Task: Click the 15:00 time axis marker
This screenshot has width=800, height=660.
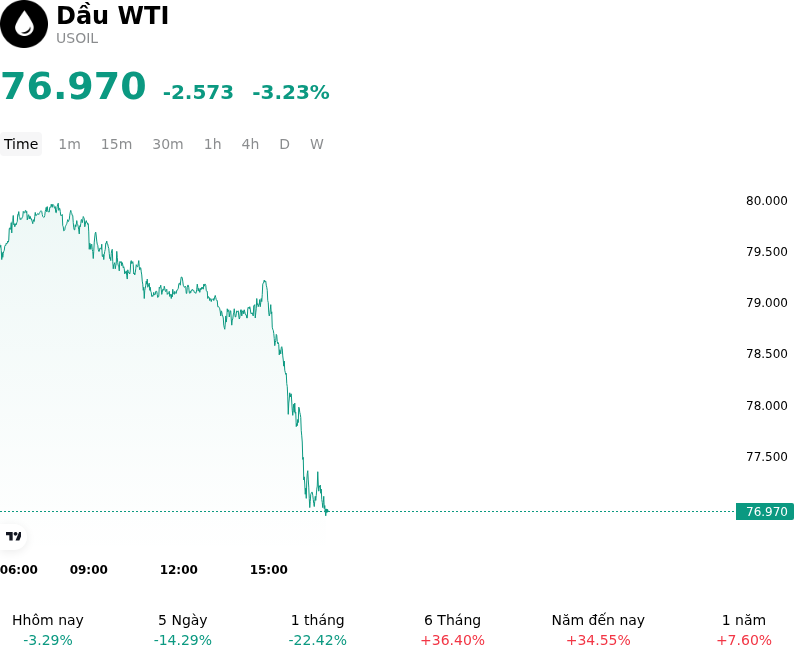Action: [x=268, y=570]
